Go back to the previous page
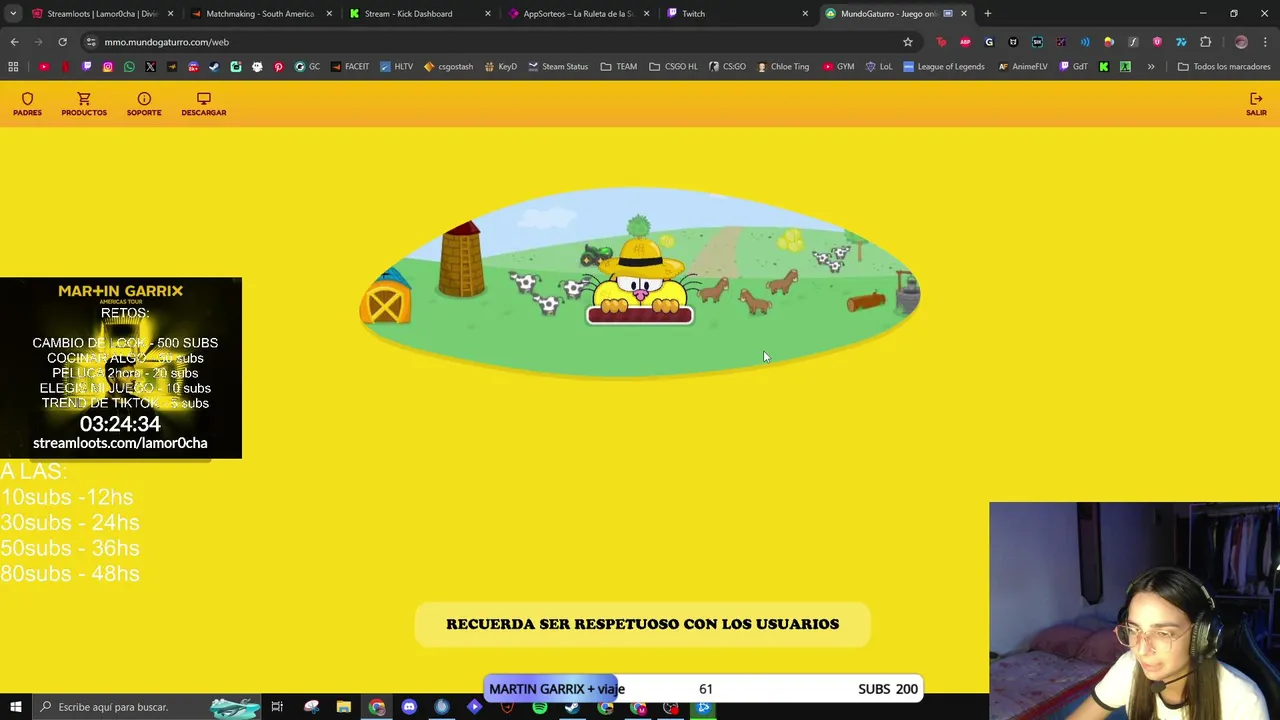The image size is (1280, 720). point(14,42)
